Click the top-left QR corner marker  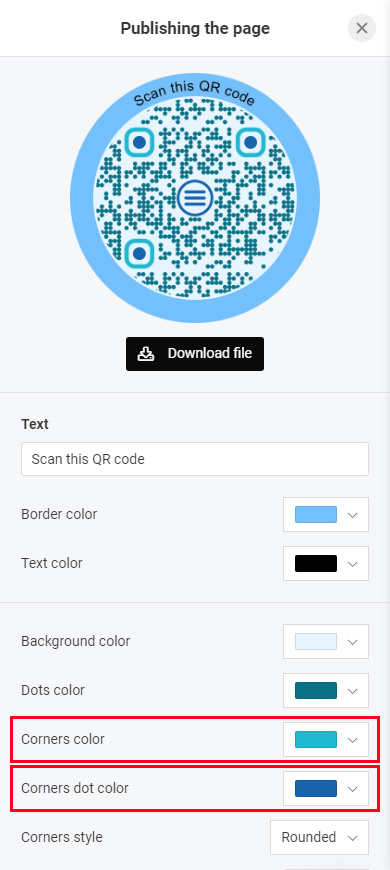[139, 143]
